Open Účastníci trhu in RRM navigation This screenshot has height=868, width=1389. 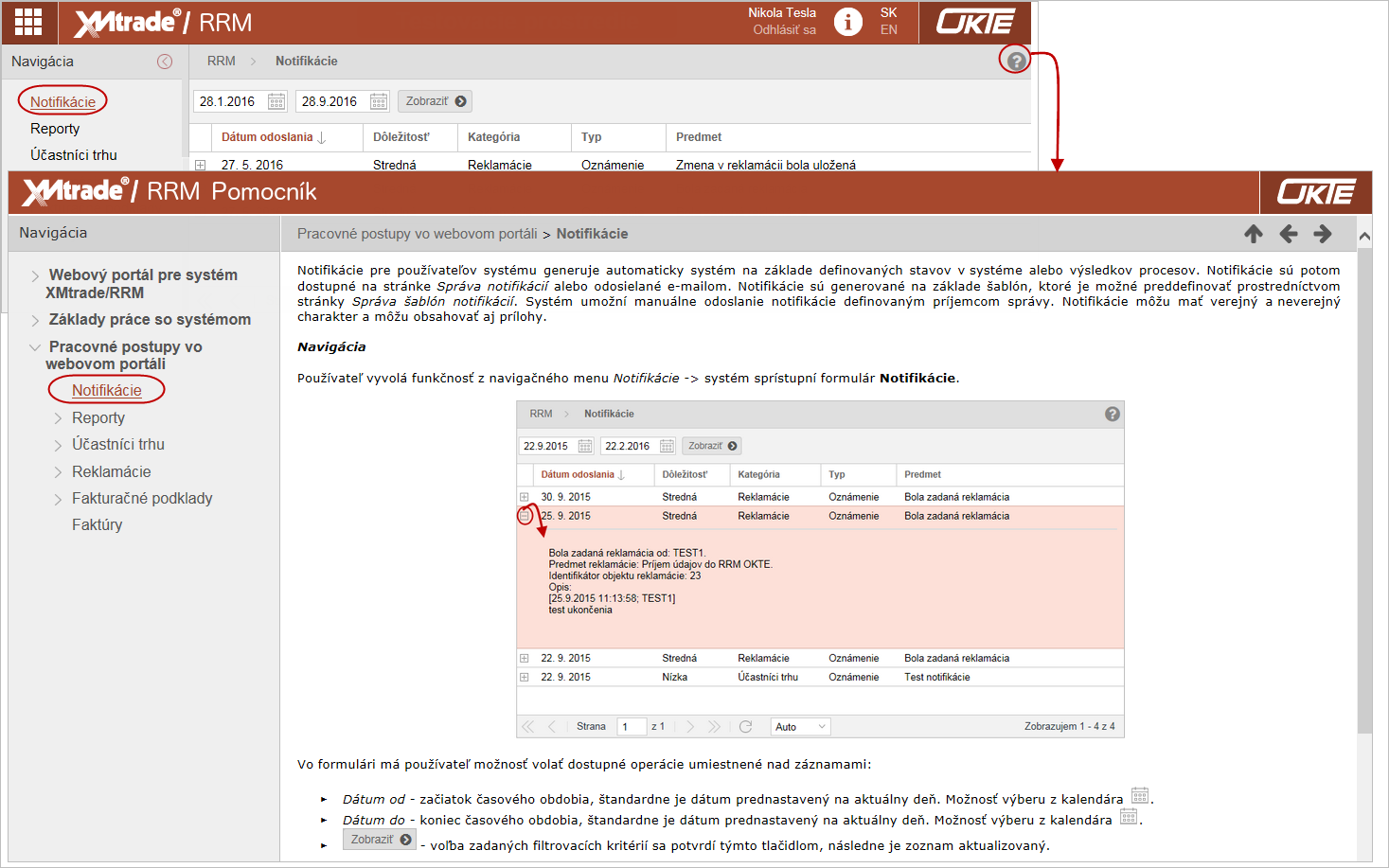[x=74, y=155]
